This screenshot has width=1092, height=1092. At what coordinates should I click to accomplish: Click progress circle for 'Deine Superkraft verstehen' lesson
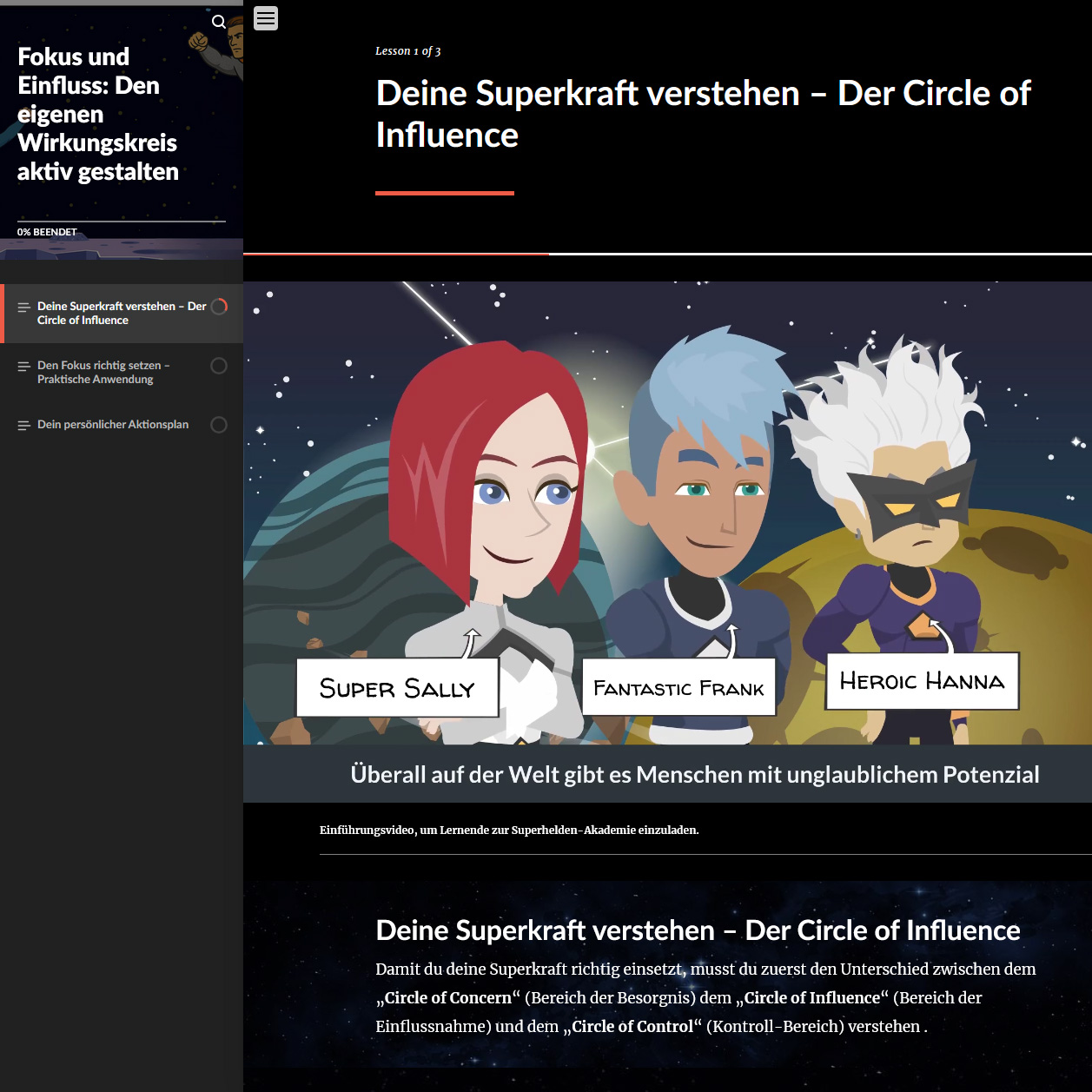click(x=219, y=307)
